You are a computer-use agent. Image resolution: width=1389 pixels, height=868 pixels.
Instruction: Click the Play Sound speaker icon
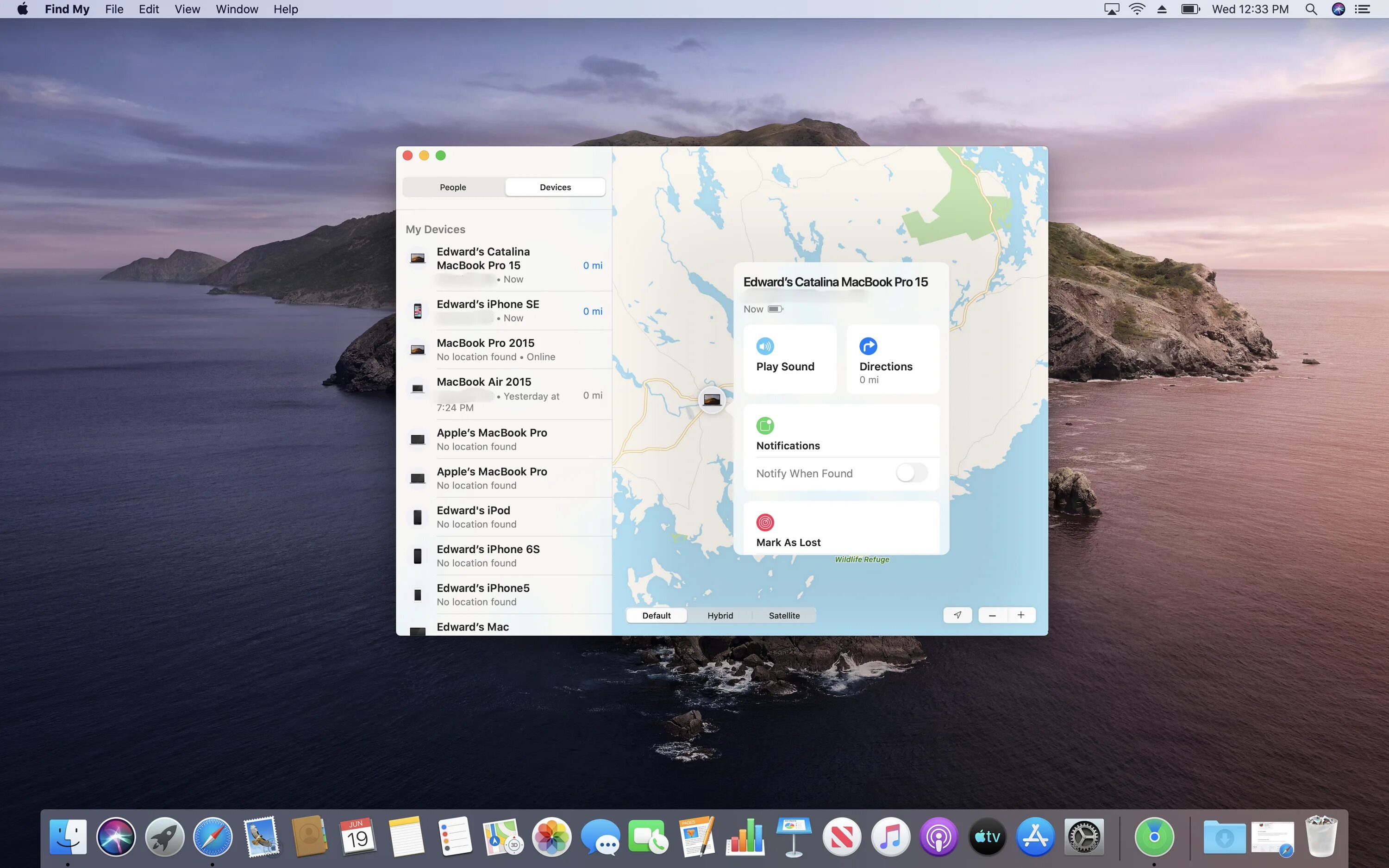(765, 346)
